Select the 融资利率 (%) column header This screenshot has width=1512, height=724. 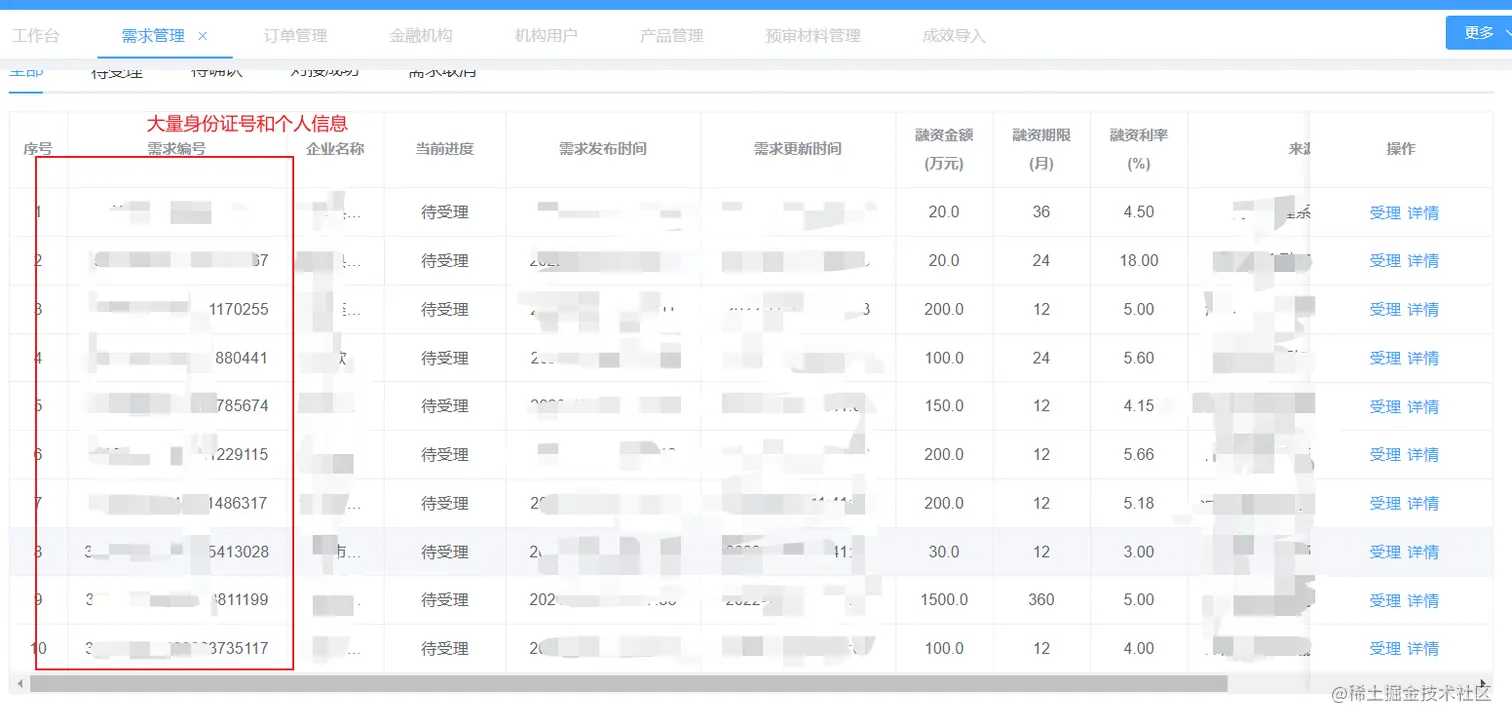coord(1139,149)
